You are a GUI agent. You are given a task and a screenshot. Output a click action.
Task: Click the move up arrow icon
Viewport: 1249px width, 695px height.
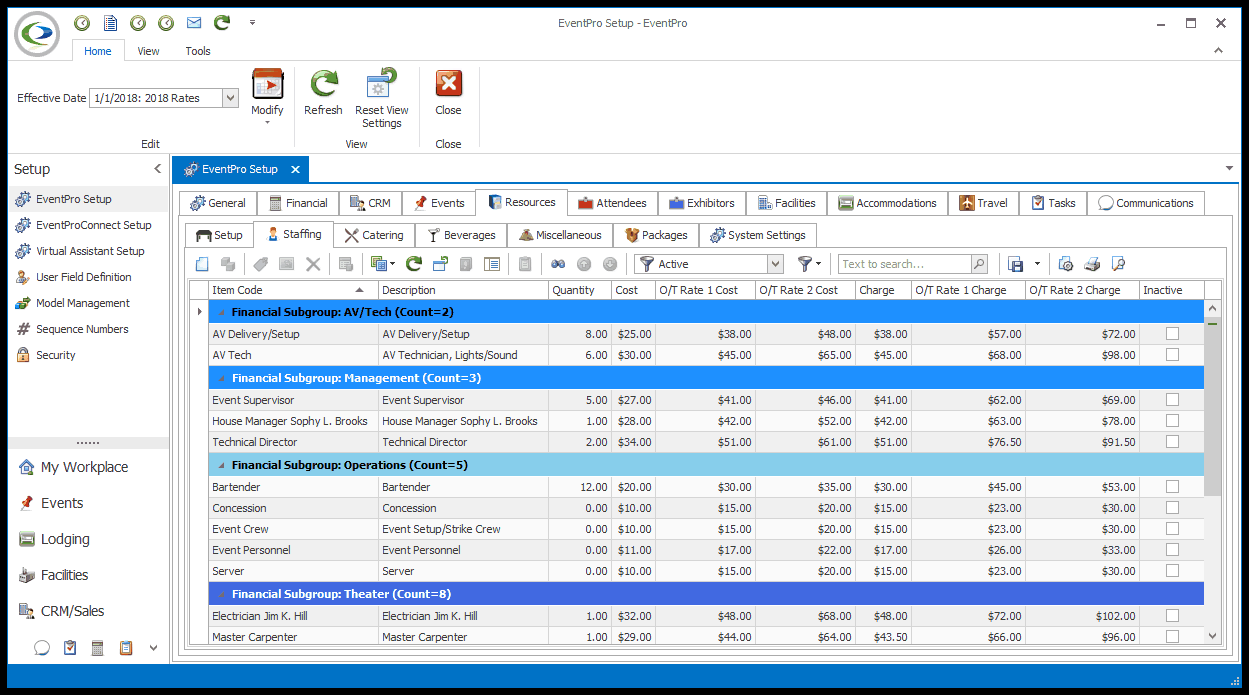click(584, 264)
